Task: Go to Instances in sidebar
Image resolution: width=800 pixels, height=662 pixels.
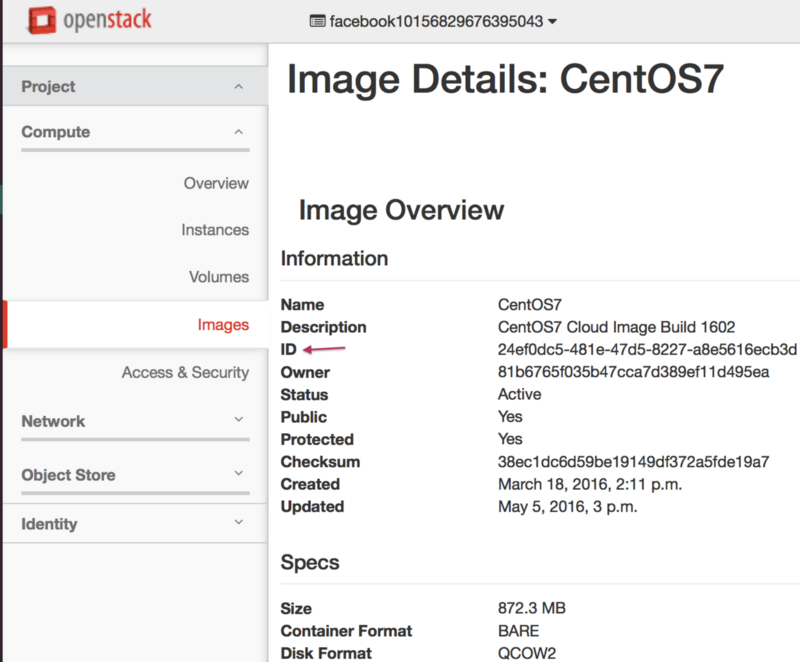Action: pos(215,230)
